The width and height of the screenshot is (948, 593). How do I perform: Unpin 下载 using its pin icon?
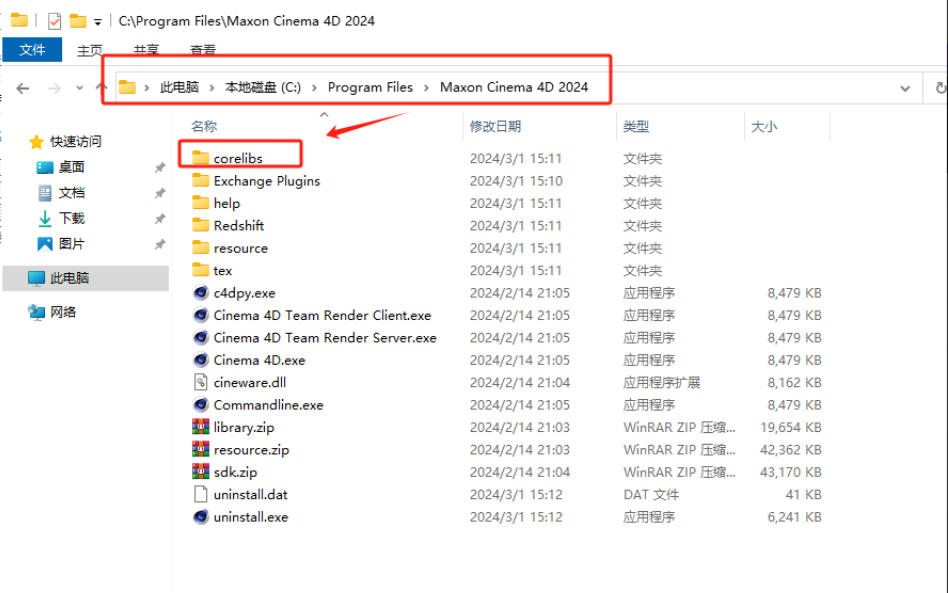click(160, 218)
